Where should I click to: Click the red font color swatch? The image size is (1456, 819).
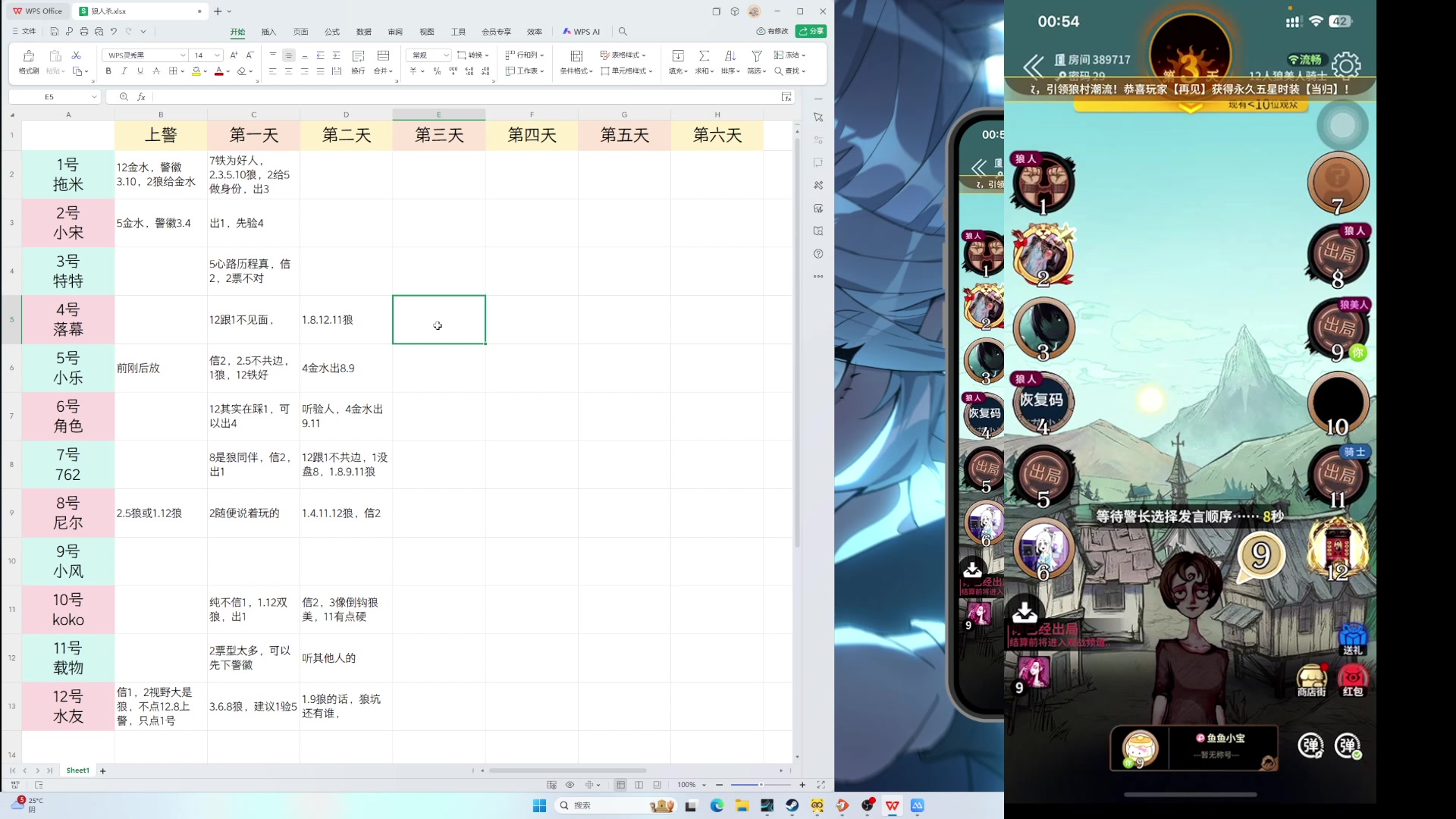(x=218, y=71)
